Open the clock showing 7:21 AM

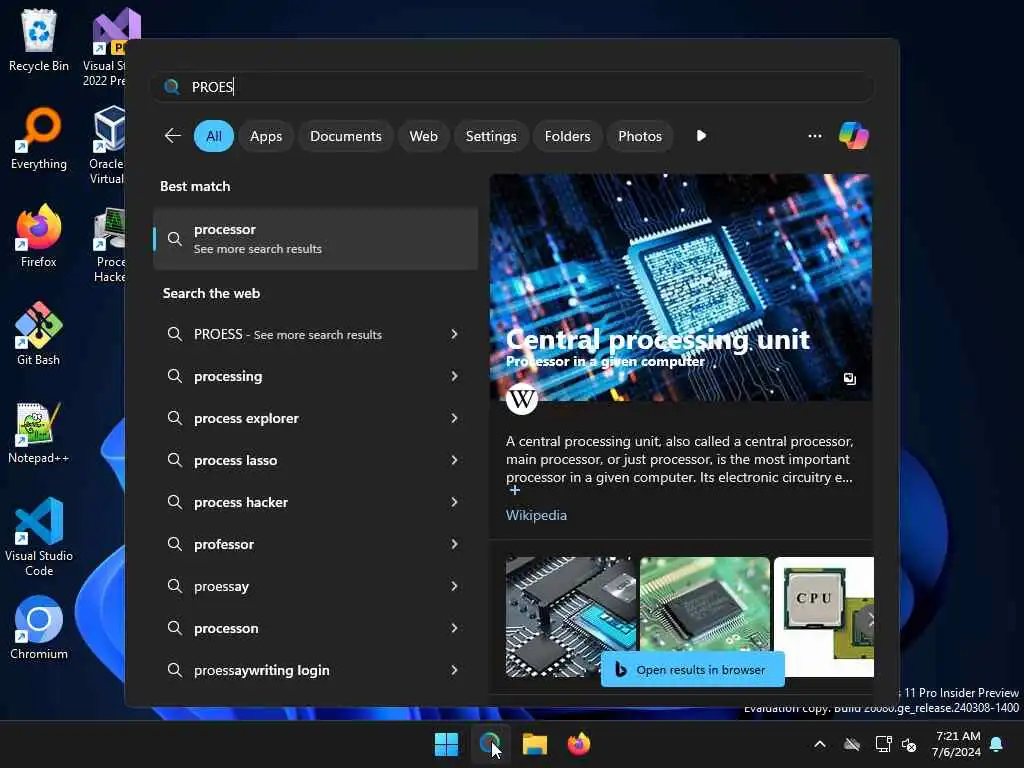click(956, 744)
